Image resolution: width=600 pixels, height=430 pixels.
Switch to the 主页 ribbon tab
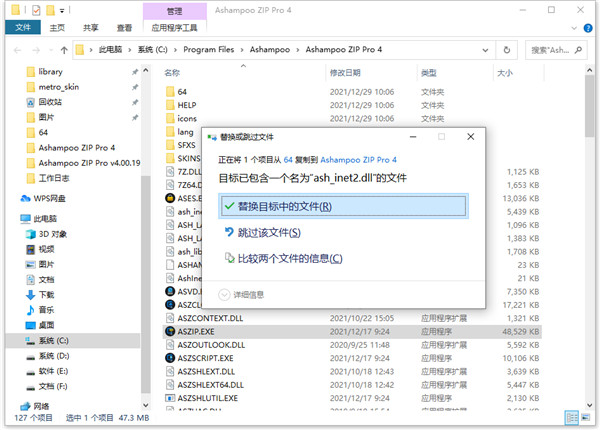click(x=57, y=28)
